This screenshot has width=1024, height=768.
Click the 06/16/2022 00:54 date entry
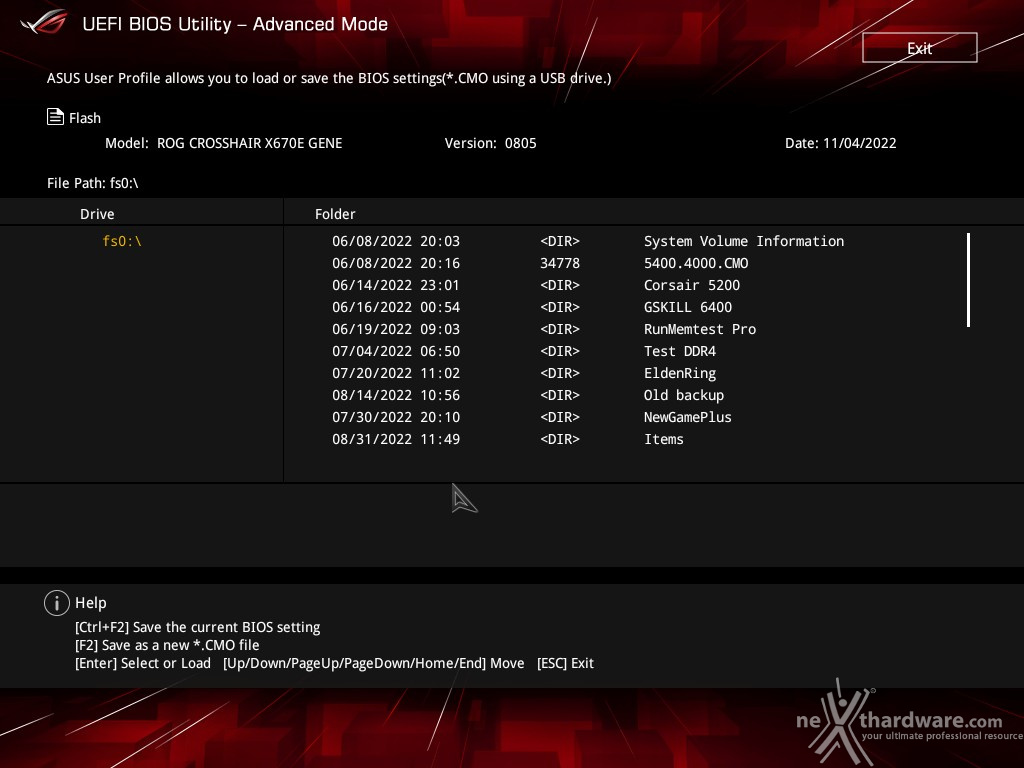click(396, 307)
